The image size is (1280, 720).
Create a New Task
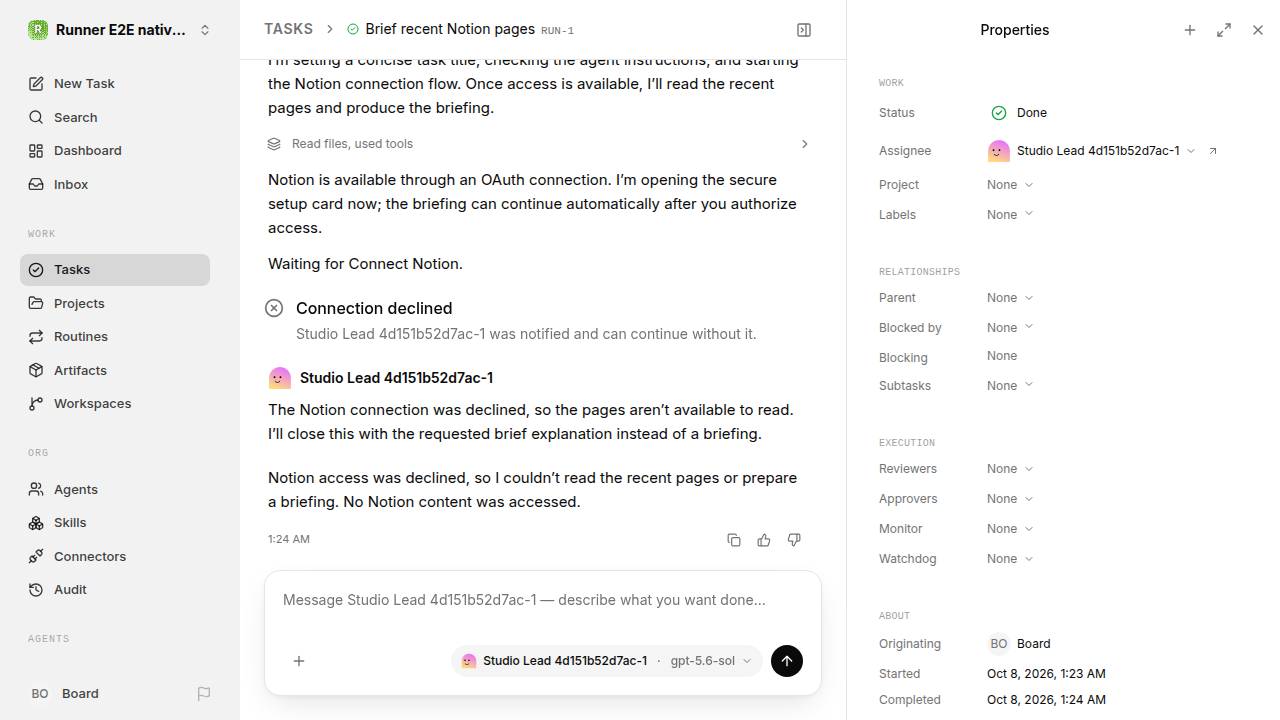point(115,83)
